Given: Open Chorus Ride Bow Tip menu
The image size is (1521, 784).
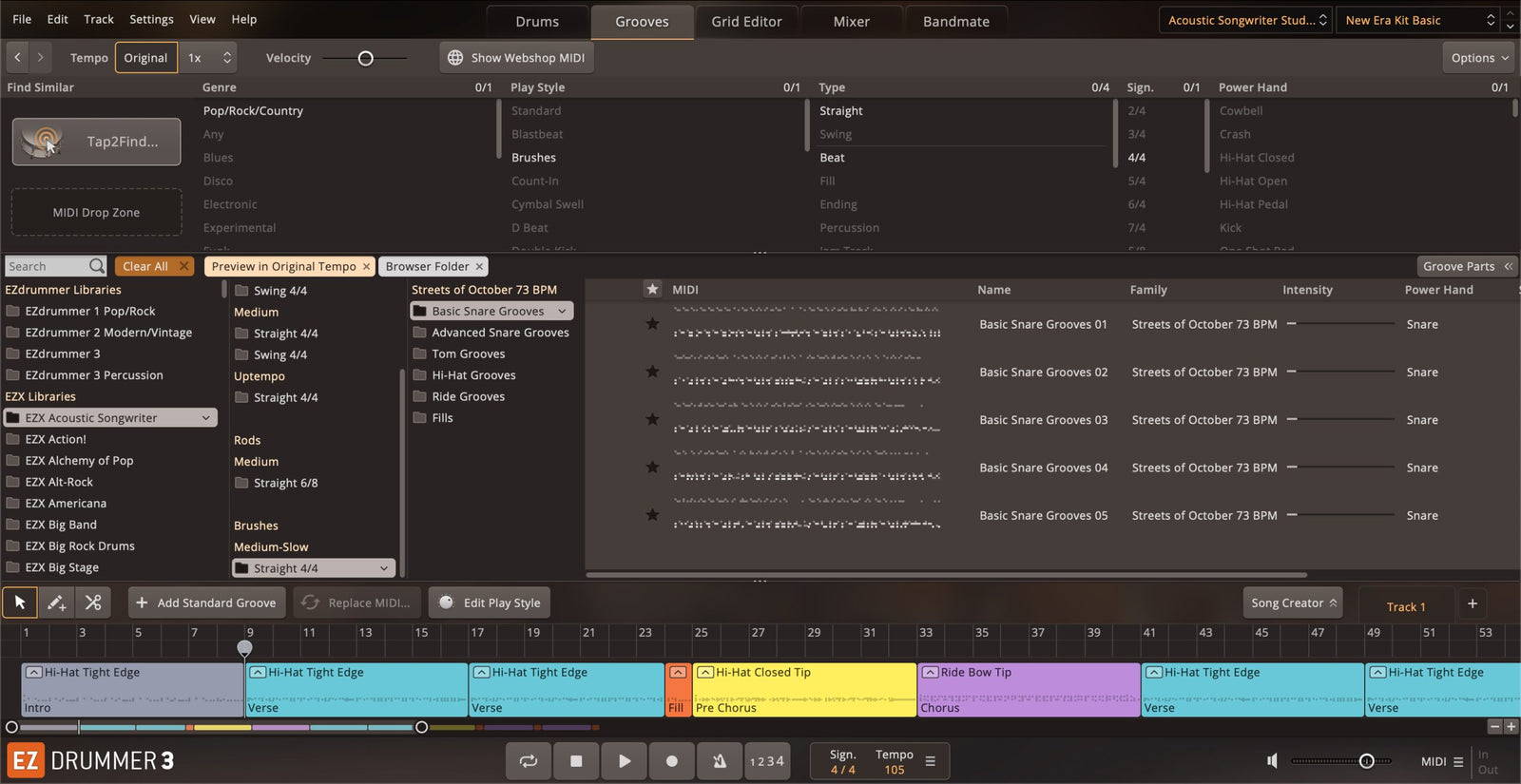Looking at the screenshot, I should (x=930, y=672).
